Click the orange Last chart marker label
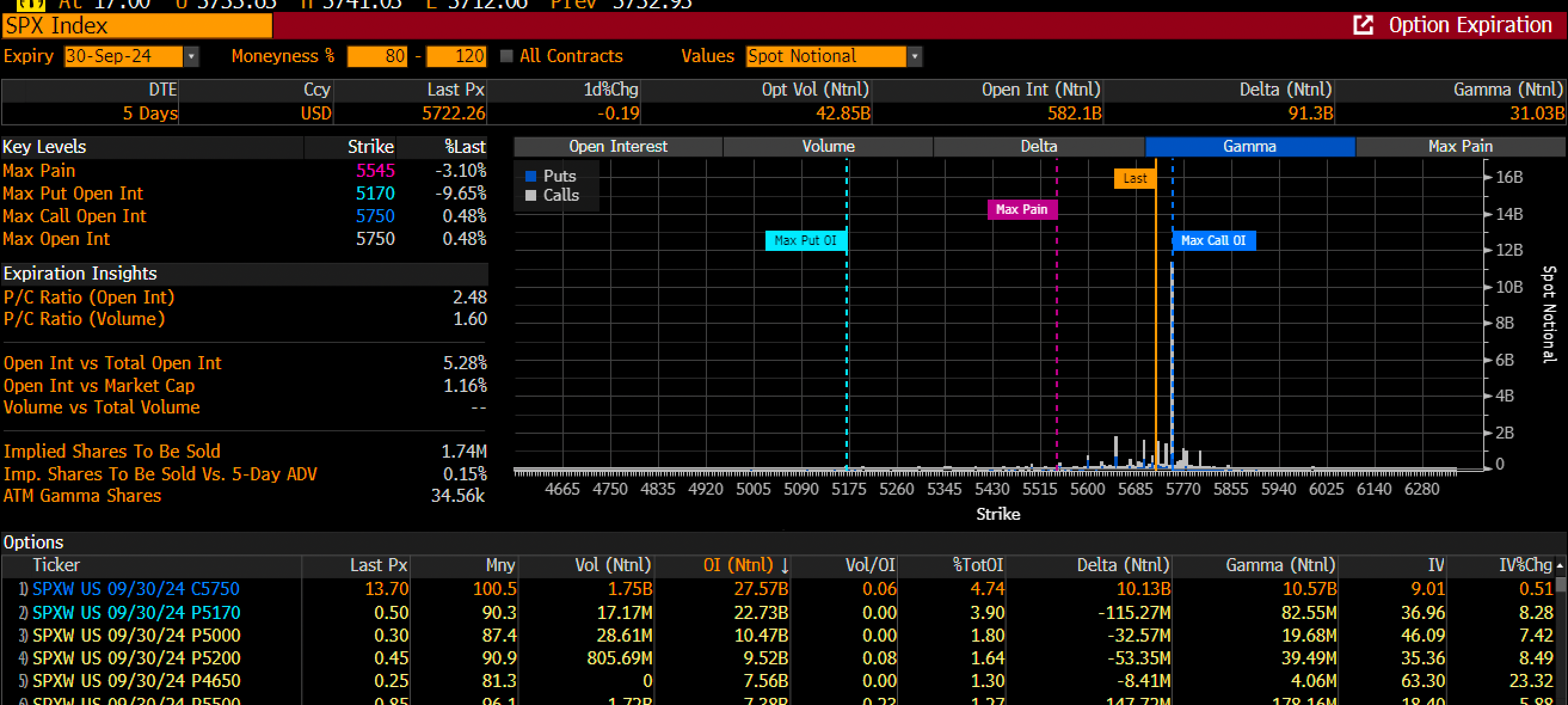1568x705 pixels. coord(1135,179)
